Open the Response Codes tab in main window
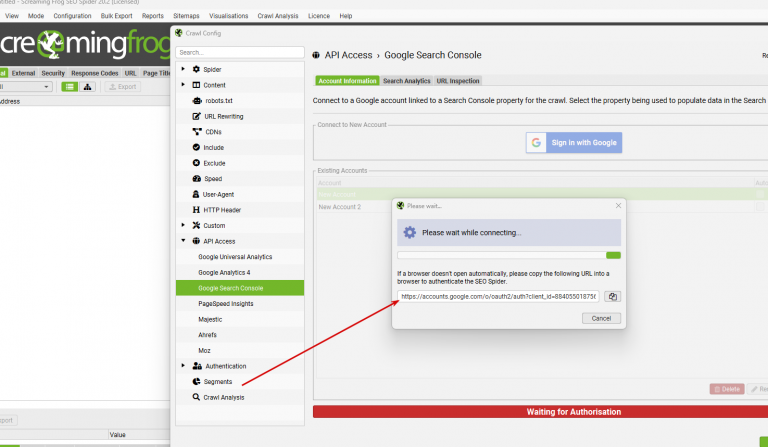This screenshot has height=447, width=768. click(x=95, y=73)
